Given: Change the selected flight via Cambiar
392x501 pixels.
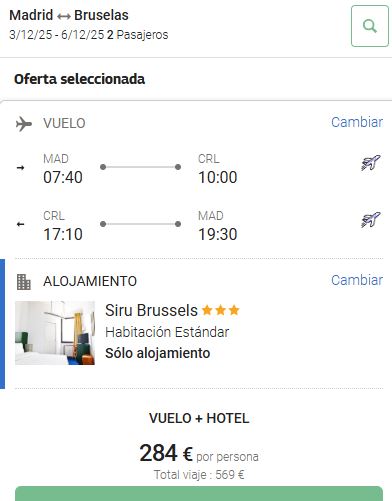Looking at the screenshot, I should [357, 122].
